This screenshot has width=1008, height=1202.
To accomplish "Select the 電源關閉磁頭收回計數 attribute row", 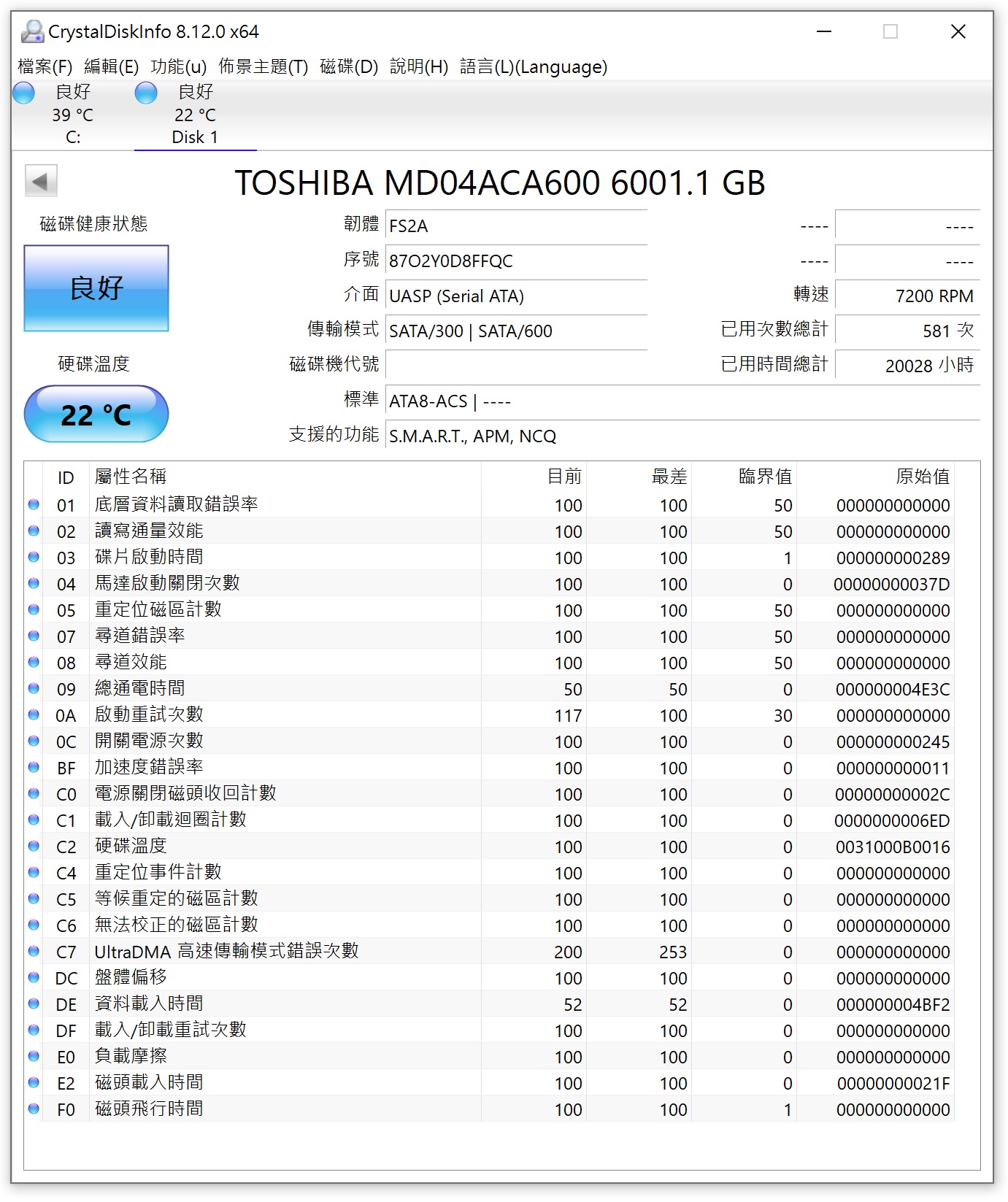I will pos(490,793).
